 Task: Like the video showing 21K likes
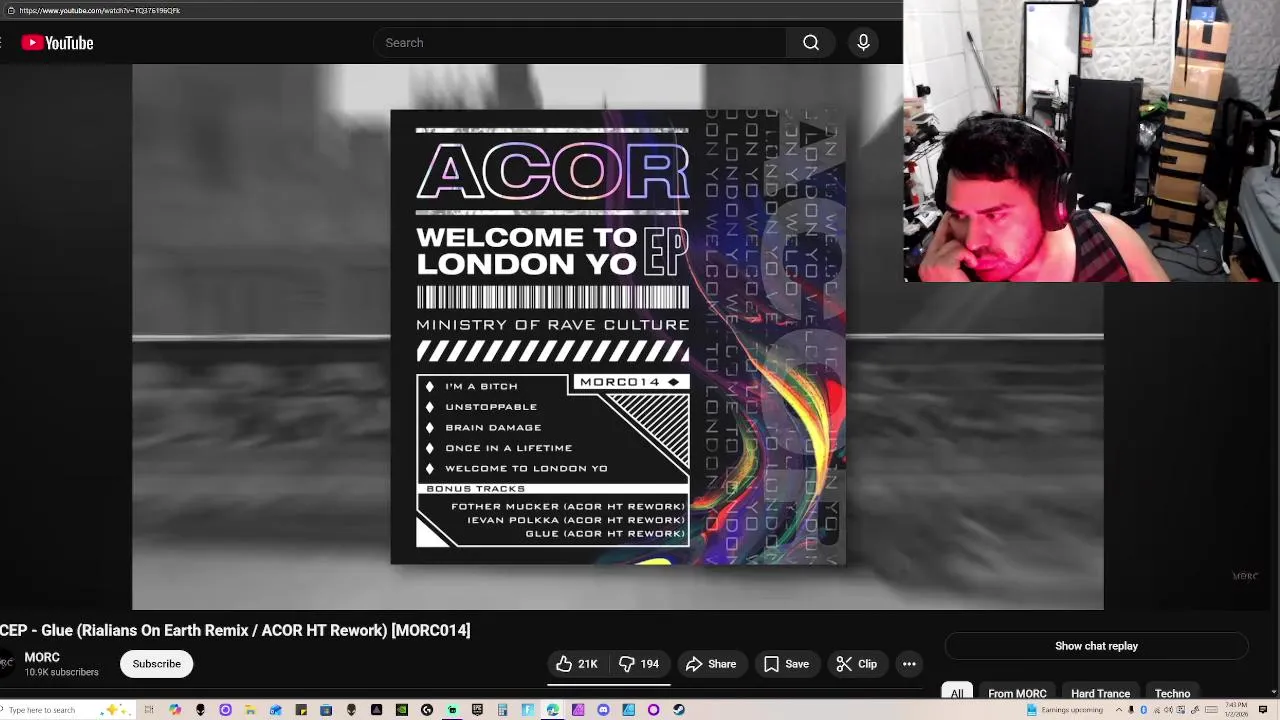click(x=577, y=664)
